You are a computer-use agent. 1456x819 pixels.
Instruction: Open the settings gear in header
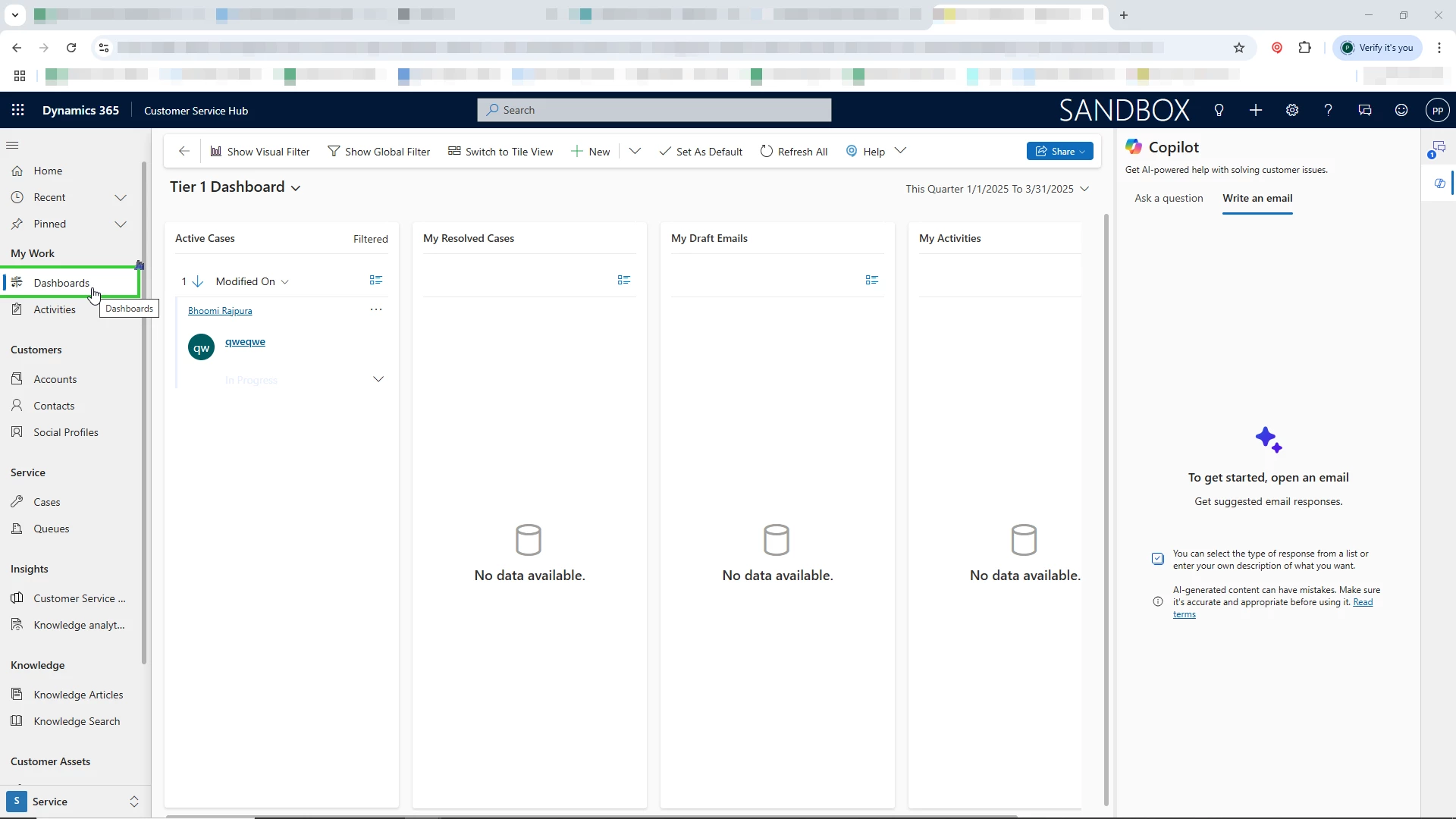pos(1292,110)
